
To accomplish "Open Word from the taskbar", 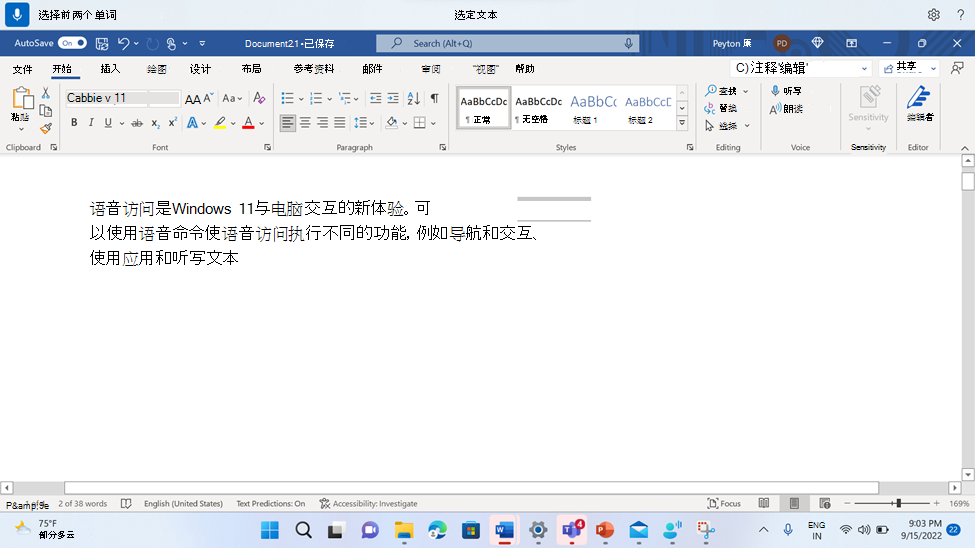I will (x=504, y=531).
